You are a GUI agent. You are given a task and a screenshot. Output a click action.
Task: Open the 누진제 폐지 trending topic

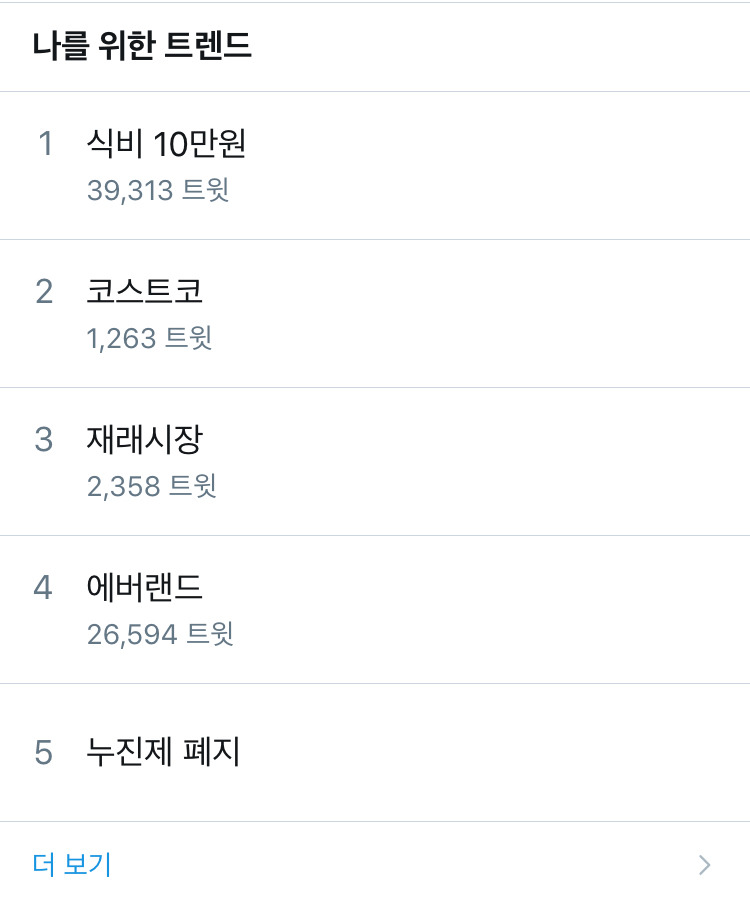point(164,752)
